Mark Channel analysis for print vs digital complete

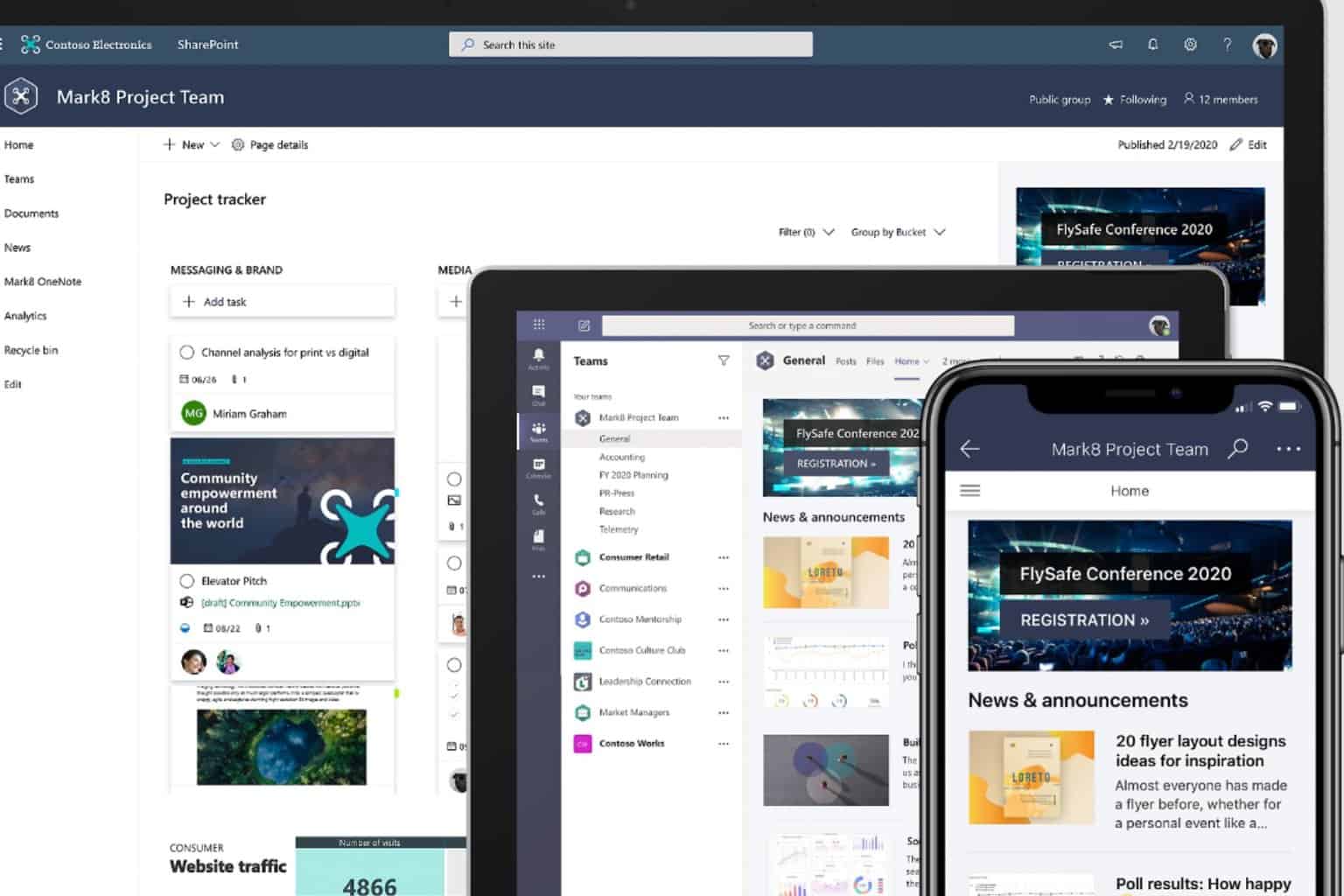186,353
